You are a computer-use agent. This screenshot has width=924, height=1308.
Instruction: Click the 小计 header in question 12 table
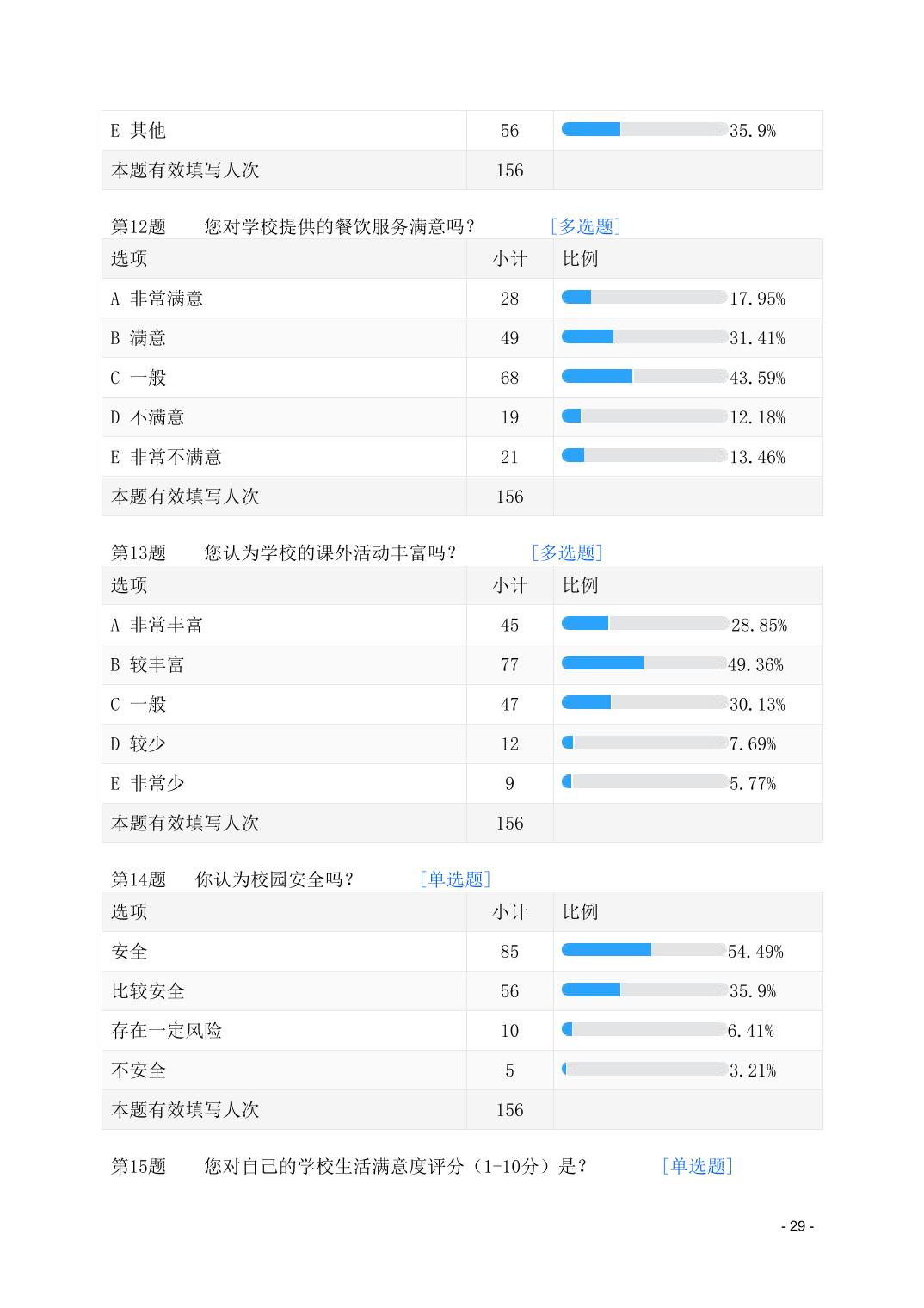tap(509, 259)
